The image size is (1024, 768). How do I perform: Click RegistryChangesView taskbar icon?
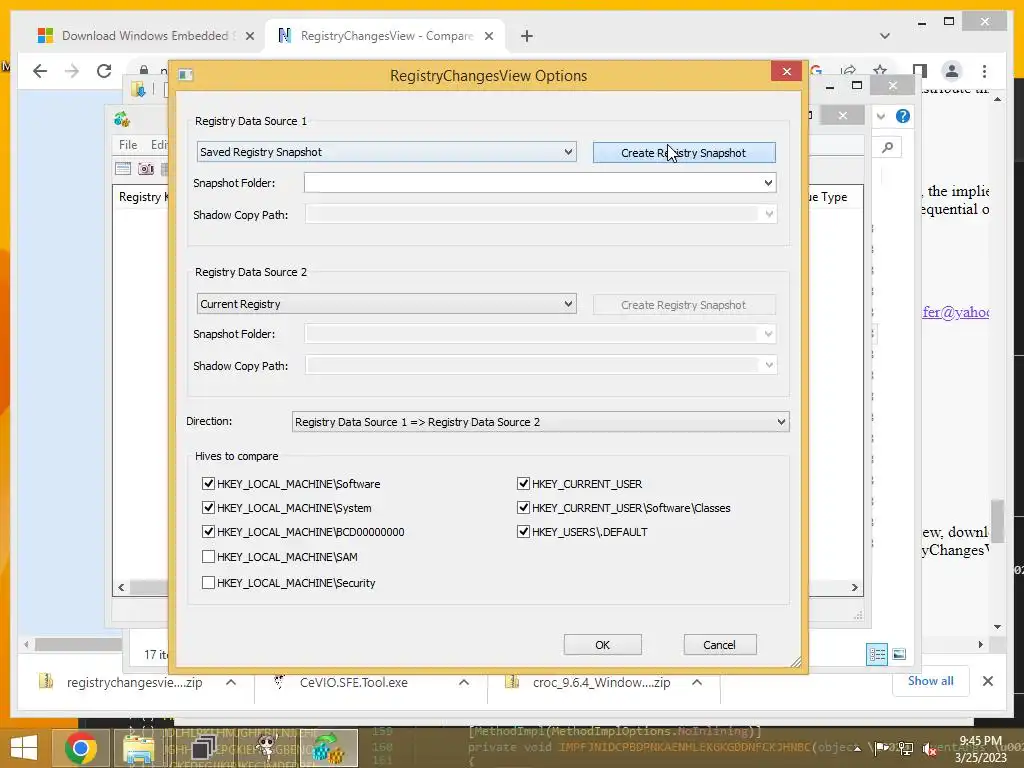pos(328,748)
